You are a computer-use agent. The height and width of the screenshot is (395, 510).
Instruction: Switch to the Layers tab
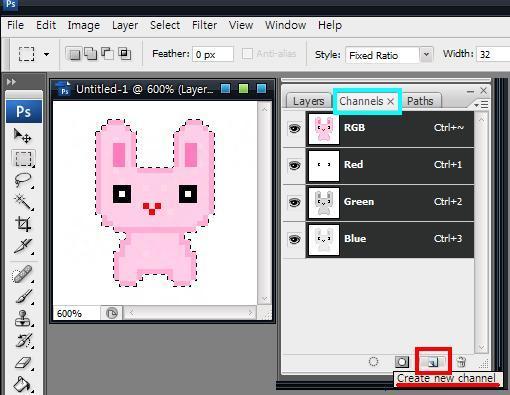308,101
